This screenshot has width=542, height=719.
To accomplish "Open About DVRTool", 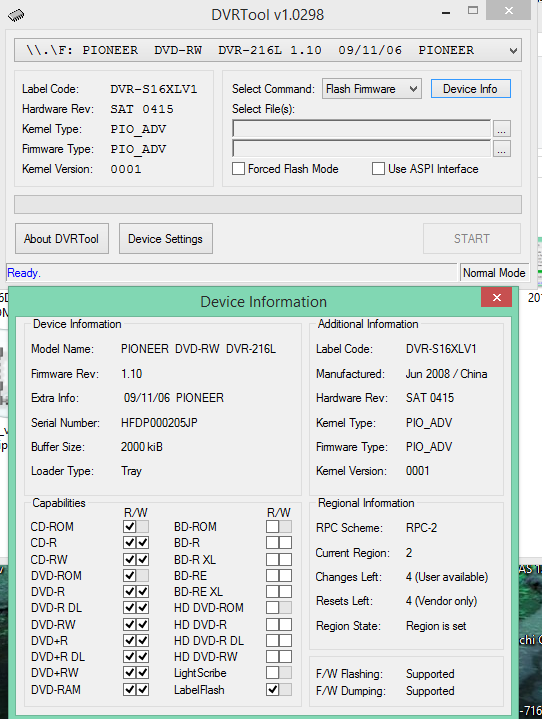I will [x=62, y=239].
